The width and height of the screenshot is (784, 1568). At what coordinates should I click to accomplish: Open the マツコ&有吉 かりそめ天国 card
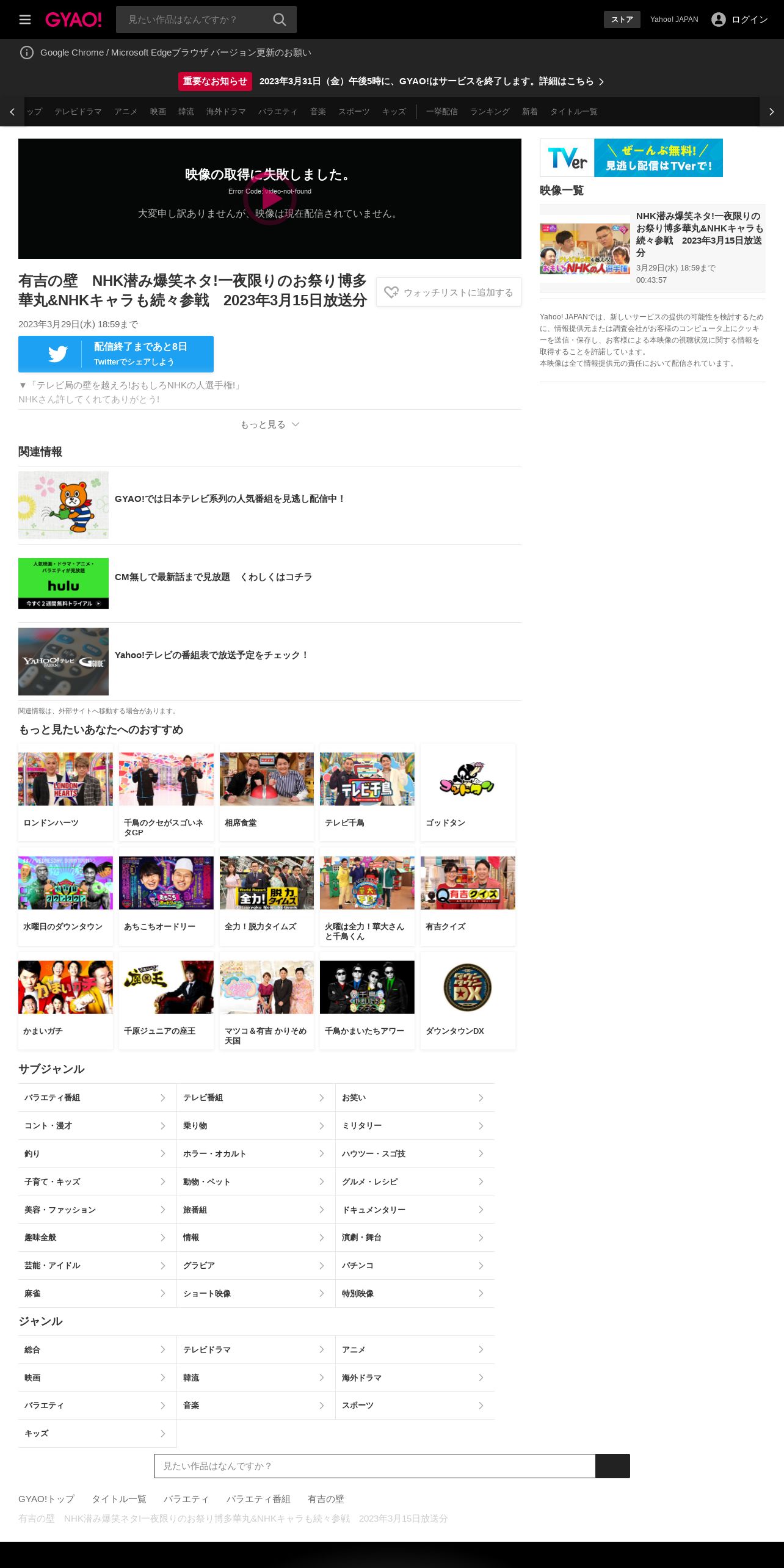[x=267, y=1001]
